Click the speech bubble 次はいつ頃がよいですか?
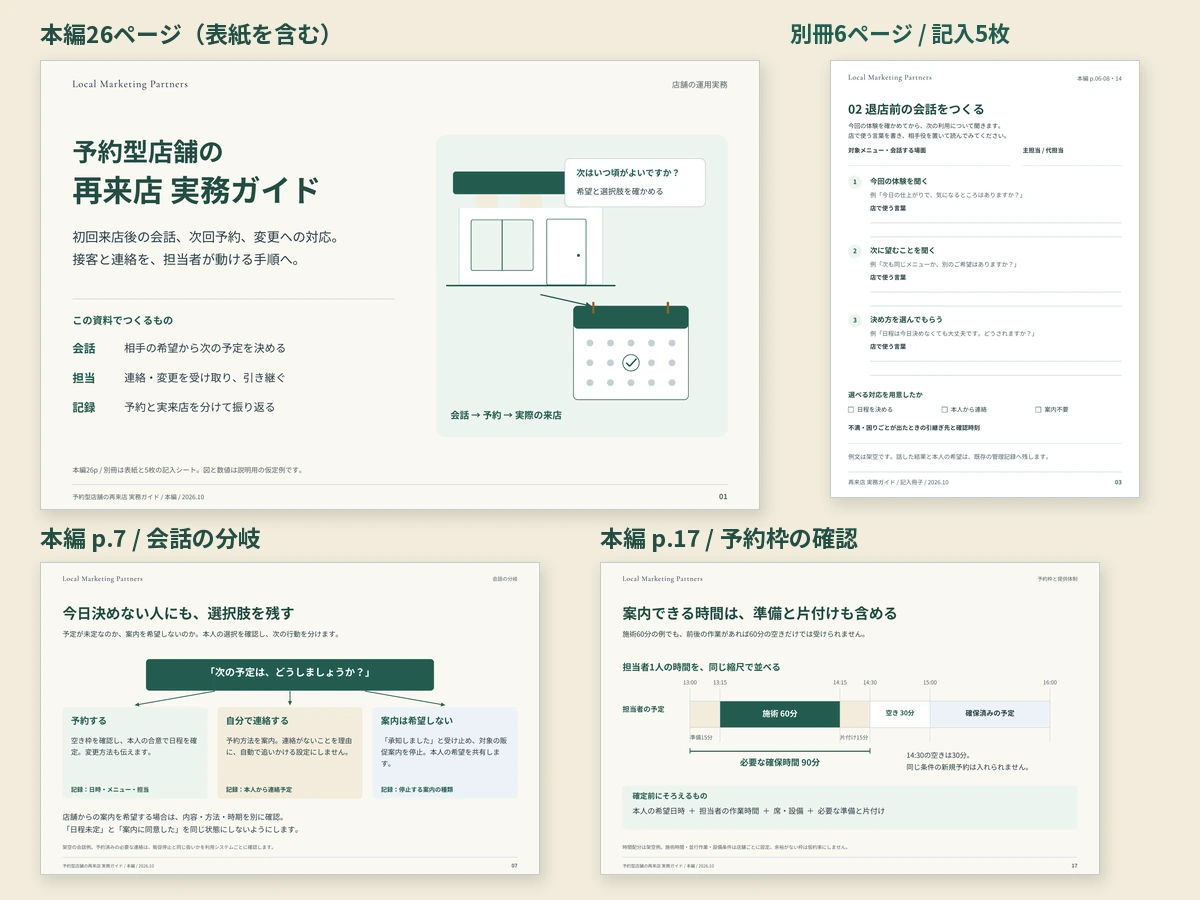 pyautogui.click(x=635, y=182)
